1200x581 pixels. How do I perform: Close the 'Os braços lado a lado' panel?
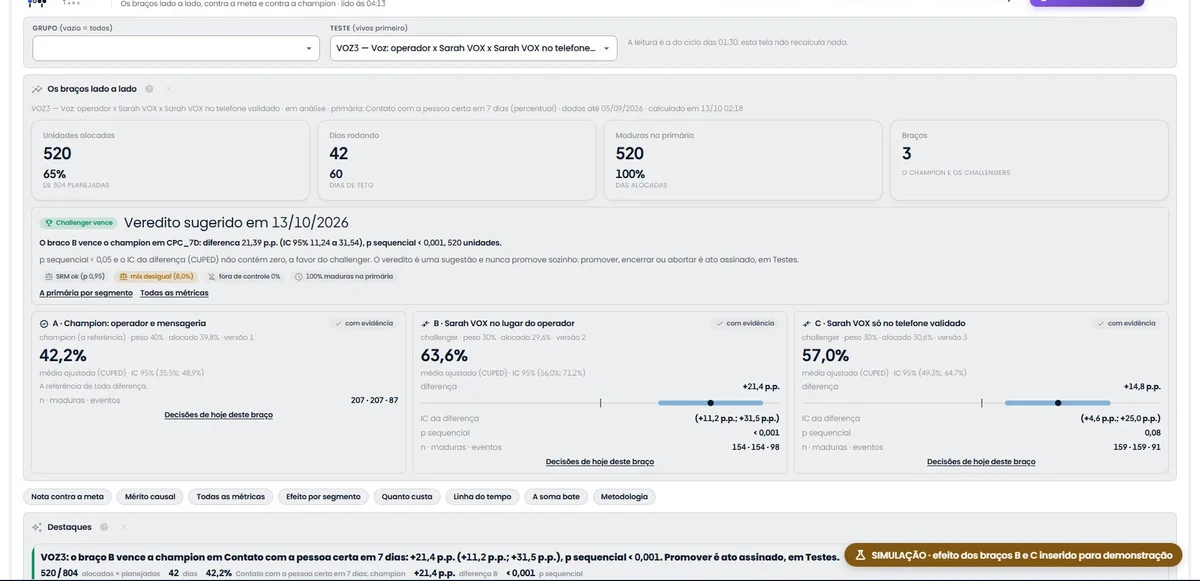(169, 89)
